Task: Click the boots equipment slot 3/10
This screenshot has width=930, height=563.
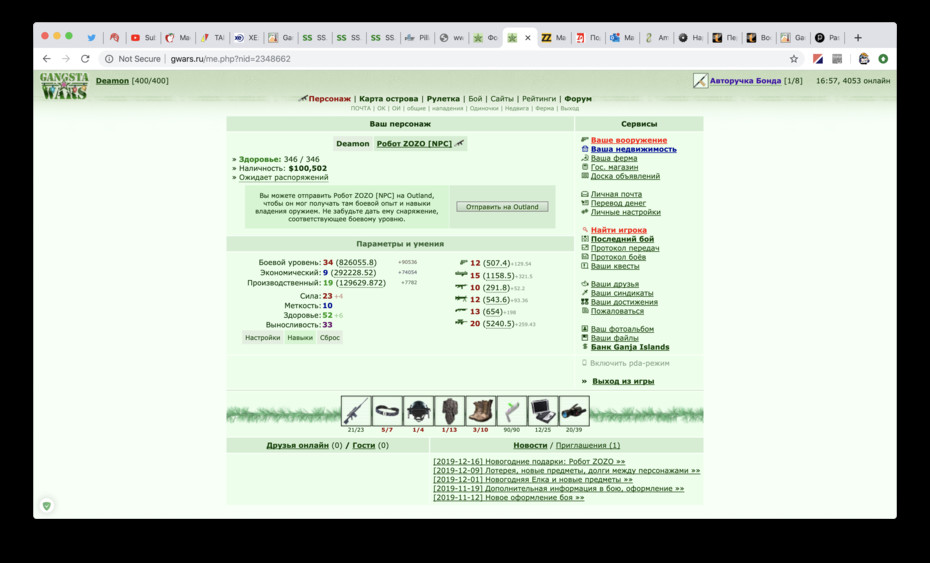Action: tap(480, 411)
